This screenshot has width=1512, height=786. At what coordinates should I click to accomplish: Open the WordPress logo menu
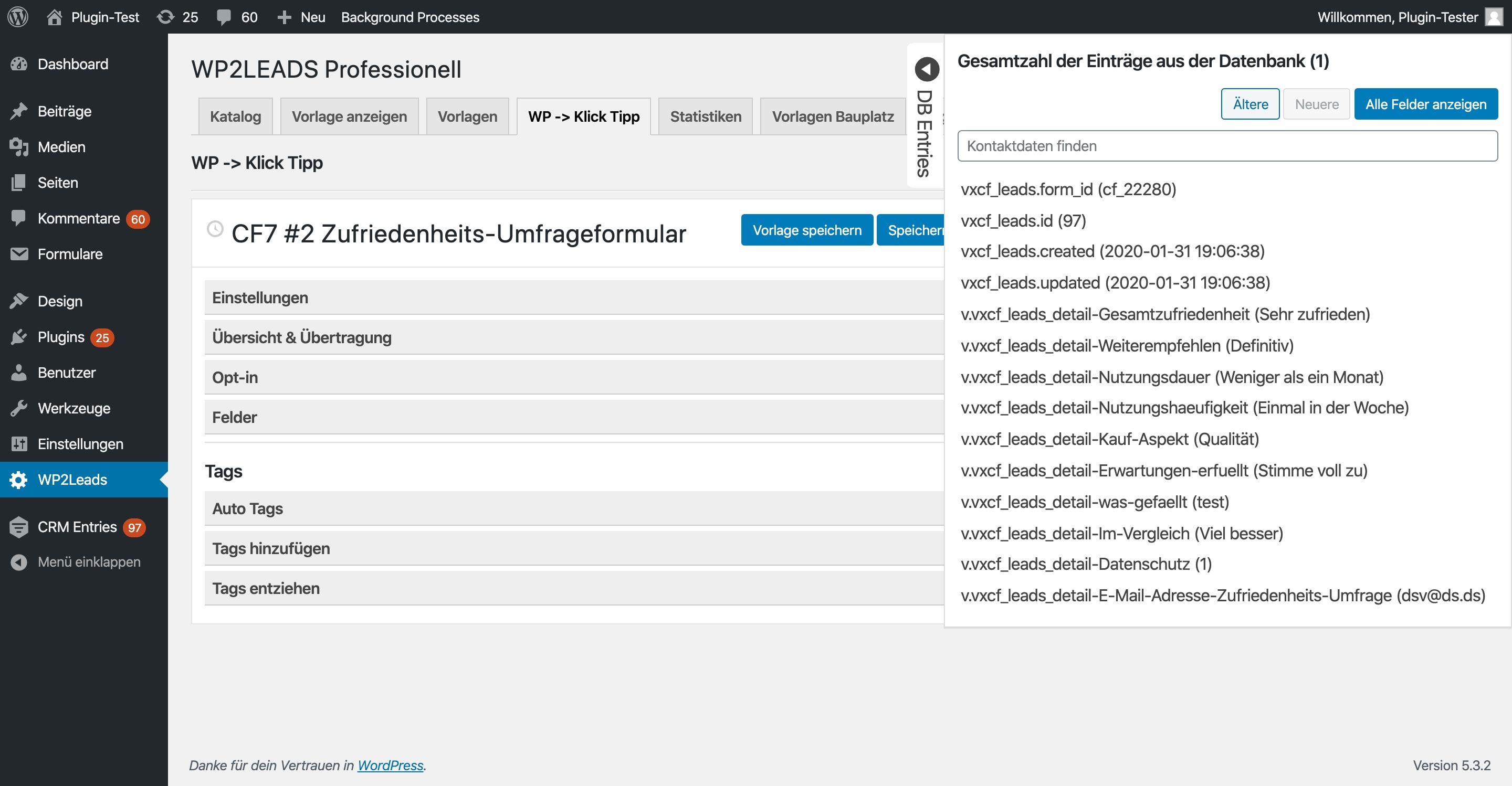(x=18, y=17)
